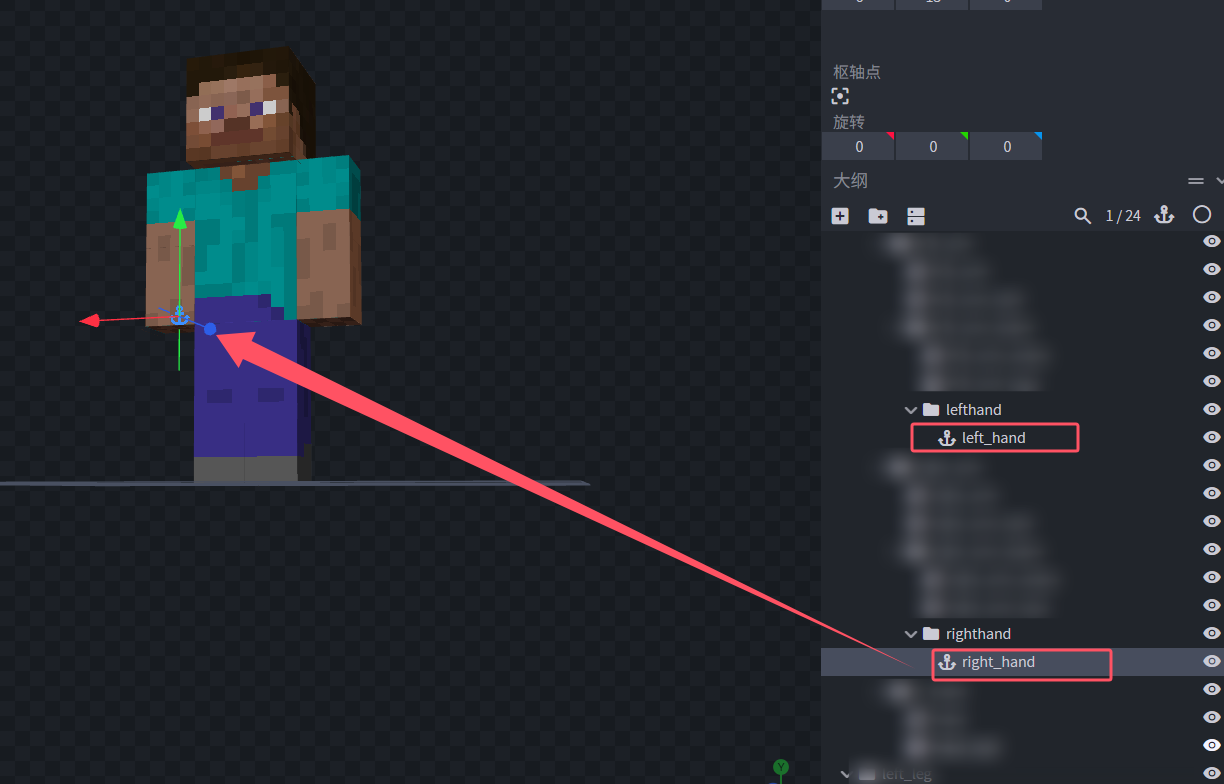The width and height of the screenshot is (1224, 784).
Task: Click the center pivot point icon
Action: (x=840, y=96)
